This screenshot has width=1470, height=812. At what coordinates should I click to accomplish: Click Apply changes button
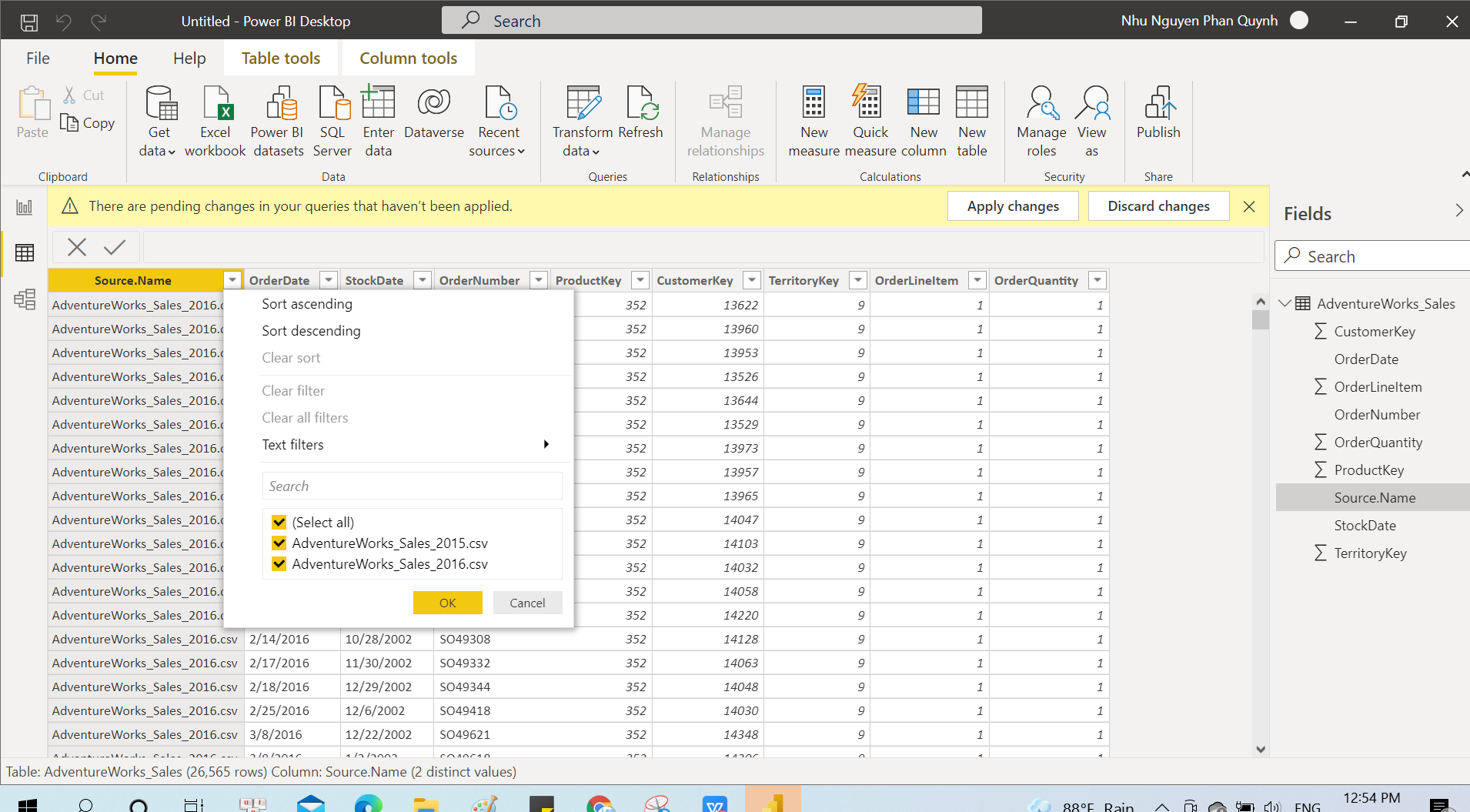click(x=1013, y=206)
